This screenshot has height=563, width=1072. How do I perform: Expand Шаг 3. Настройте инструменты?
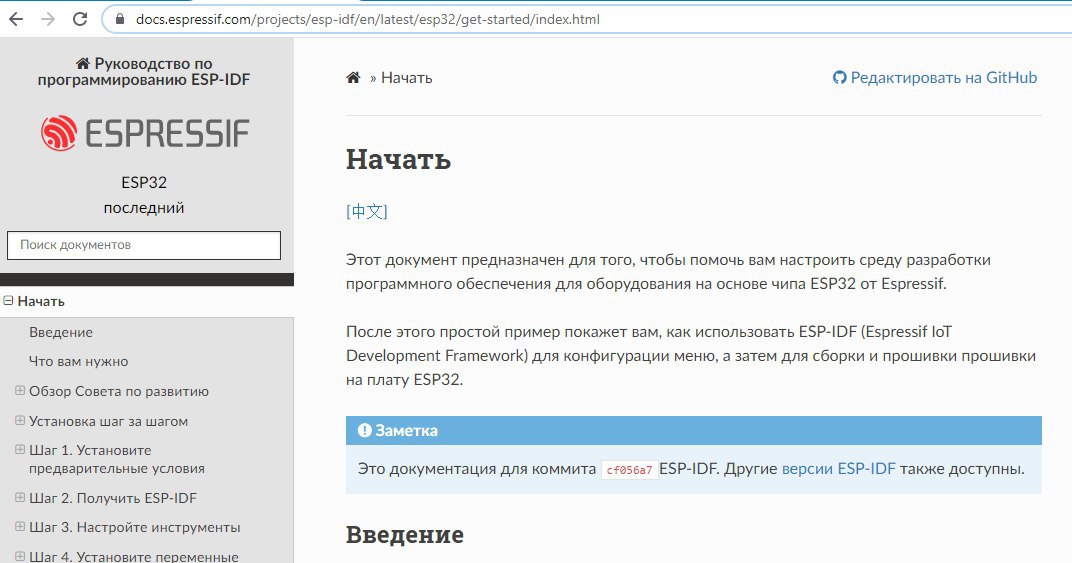pyautogui.click(x=20, y=527)
